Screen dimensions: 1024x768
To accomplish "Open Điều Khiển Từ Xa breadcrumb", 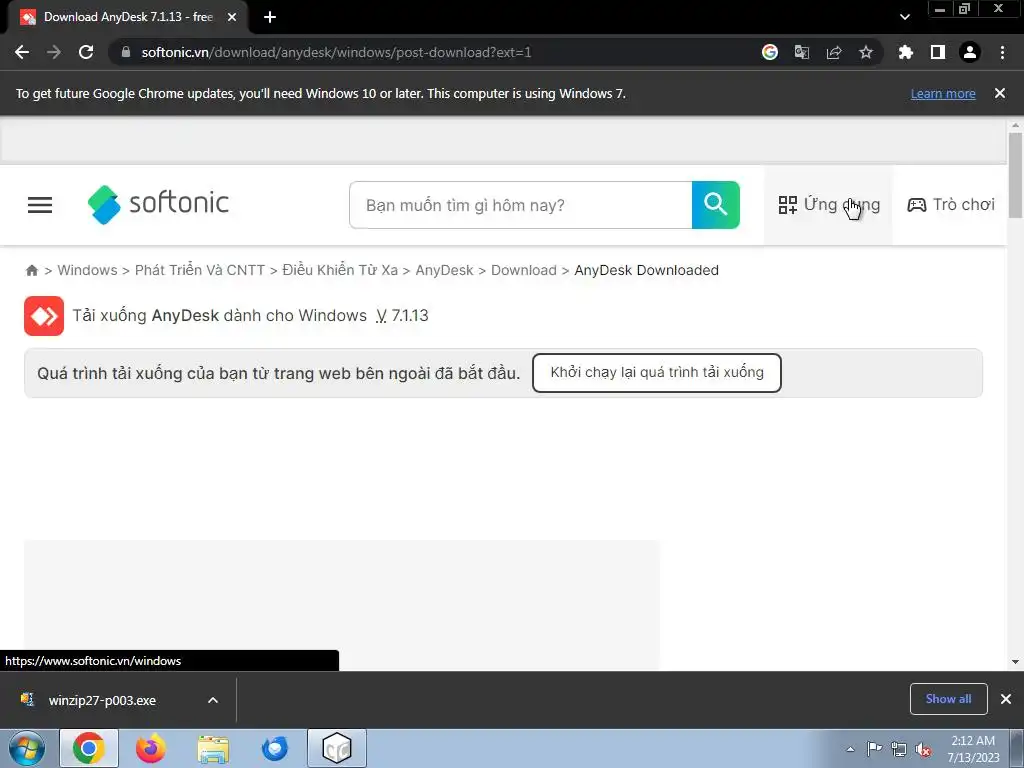I will 340,270.
